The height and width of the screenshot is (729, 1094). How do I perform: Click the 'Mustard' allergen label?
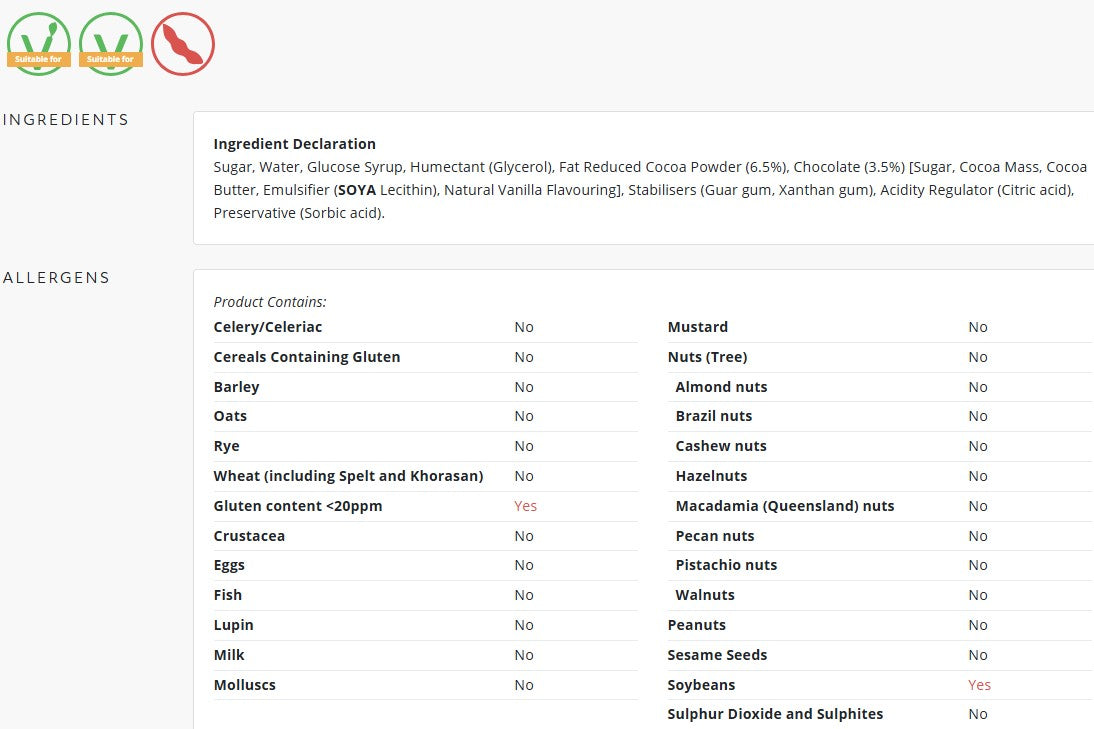click(697, 327)
